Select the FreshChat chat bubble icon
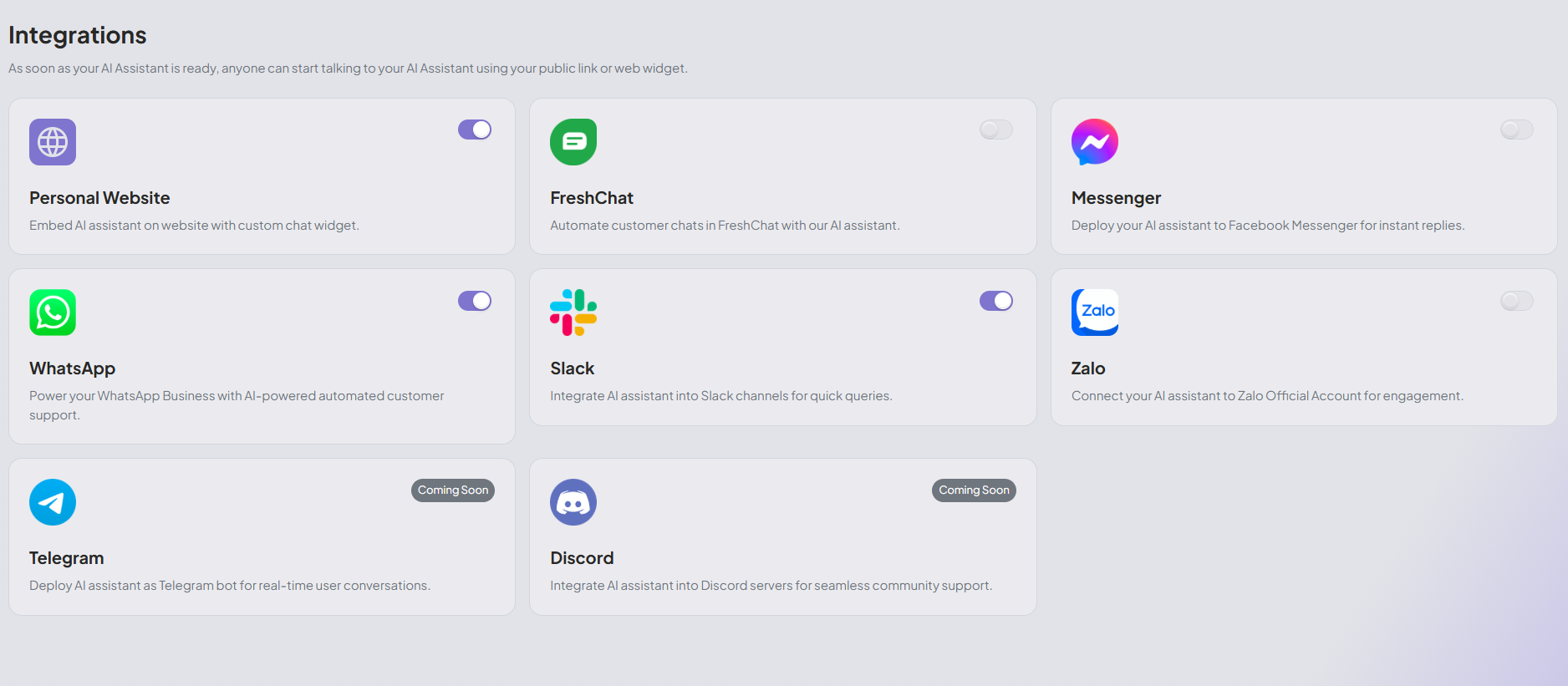 click(573, 142)
